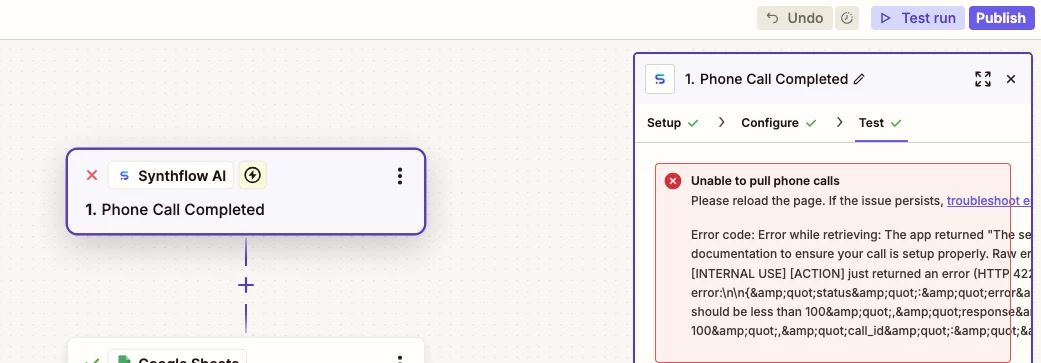Close the step editor panel
1041x363 pixels.
1011,79
